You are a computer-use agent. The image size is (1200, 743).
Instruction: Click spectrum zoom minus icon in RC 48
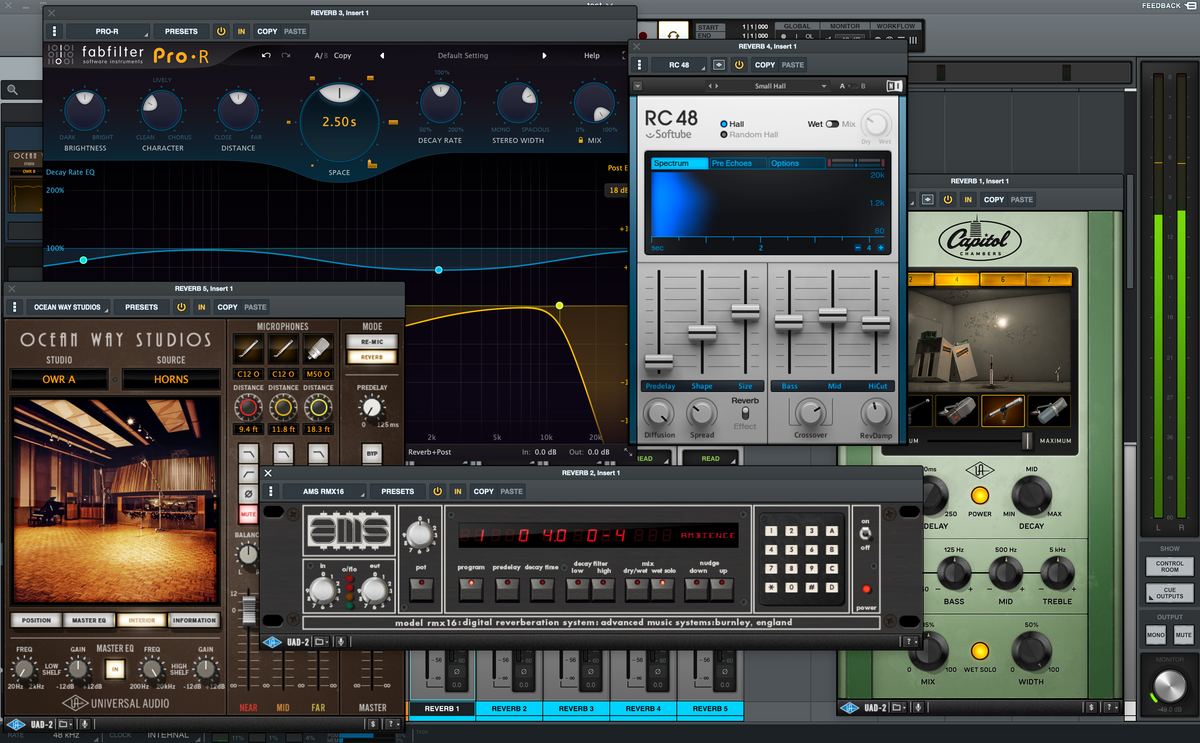point(857,247)
